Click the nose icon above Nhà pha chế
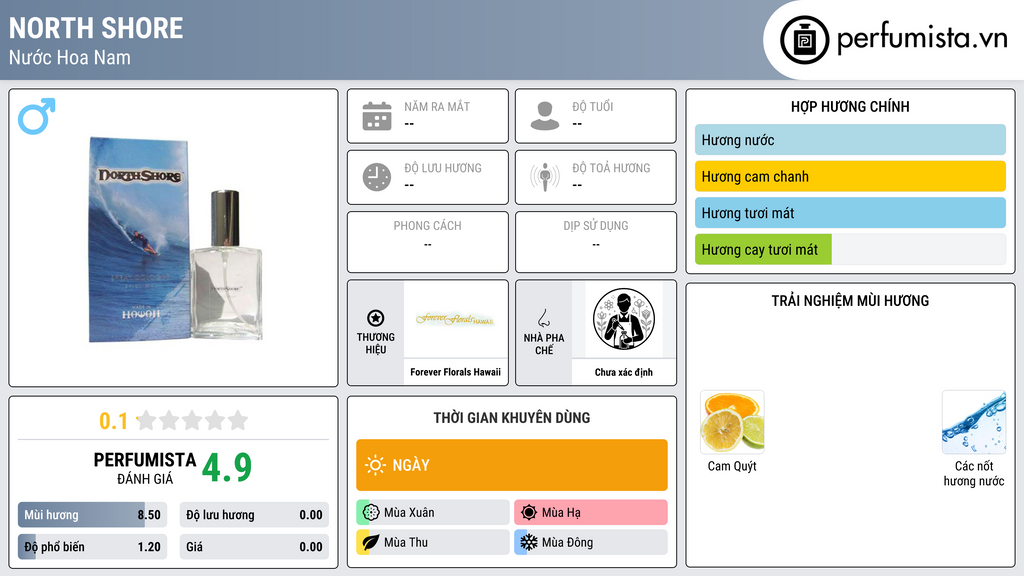Viewport: 1024px width, 576px height. coord(543,318)
